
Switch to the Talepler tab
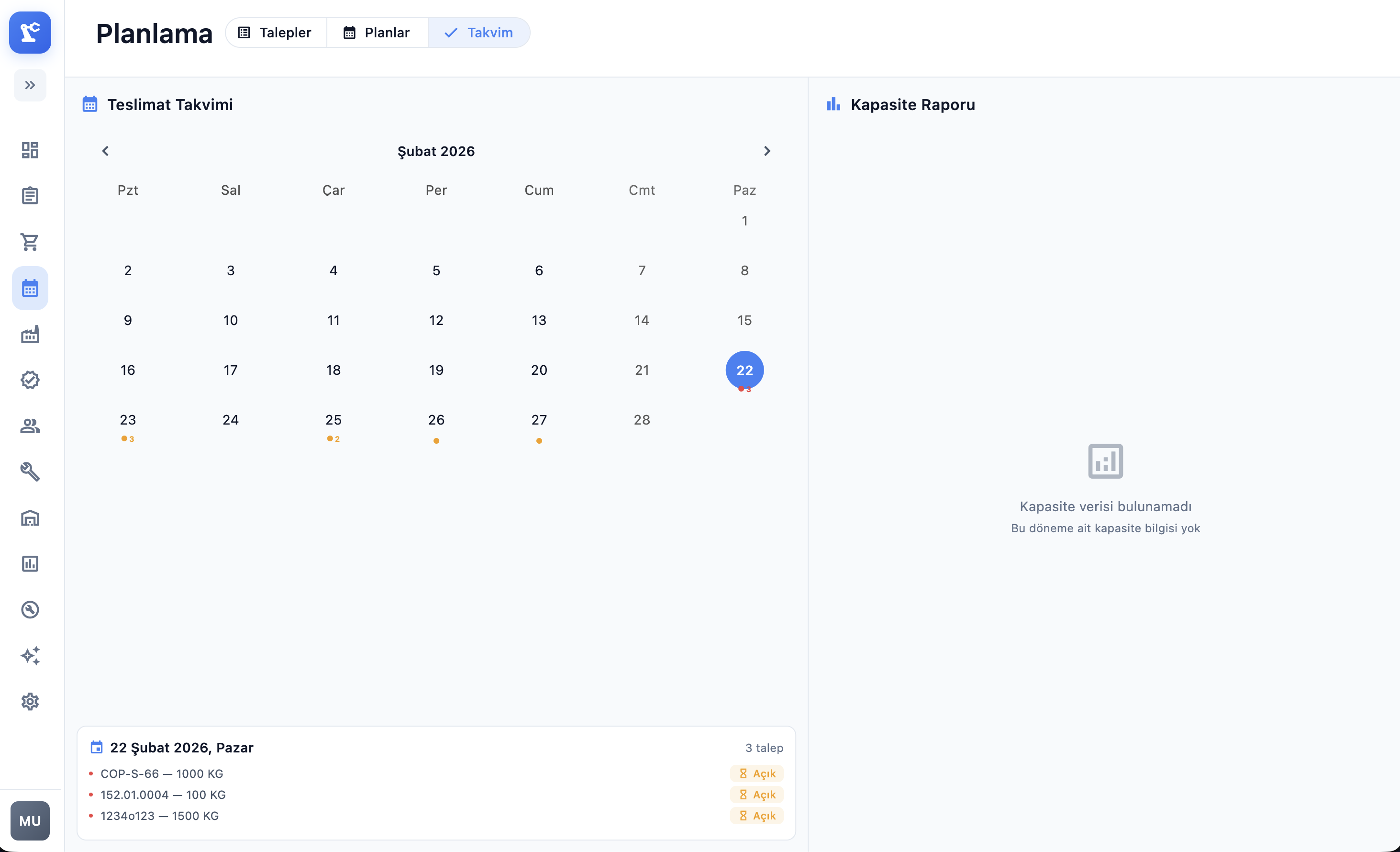click(x=276, y=33)
